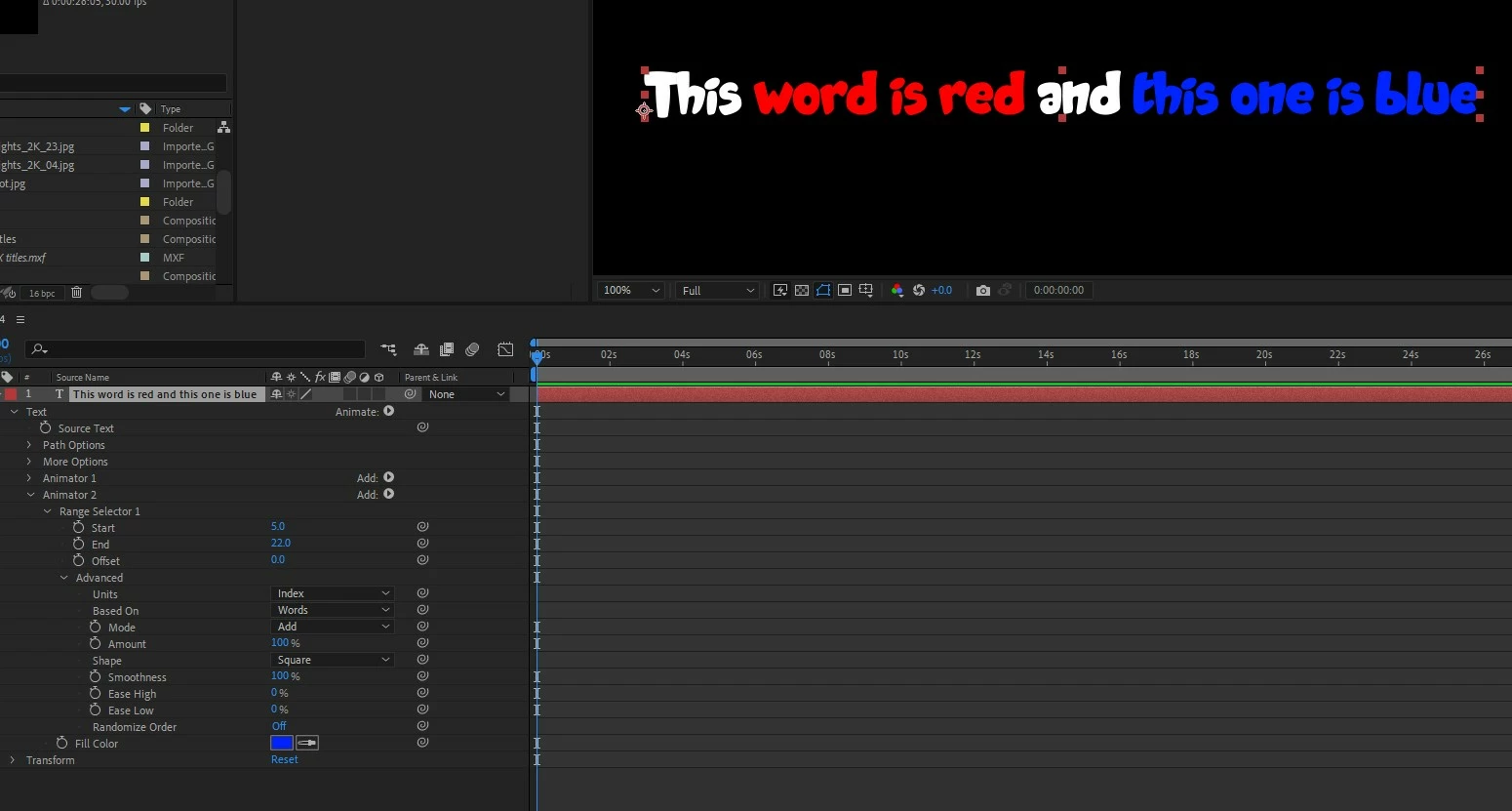Enable motion blur for composition
This screenshot has height=811, width=1512.
[x=472, y=349]
